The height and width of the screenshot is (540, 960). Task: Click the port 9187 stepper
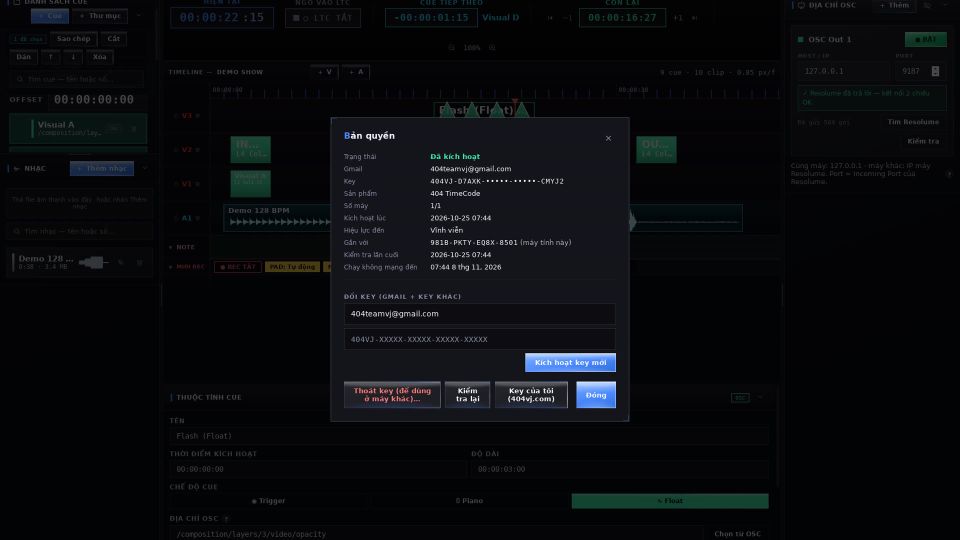pos(935,72)
